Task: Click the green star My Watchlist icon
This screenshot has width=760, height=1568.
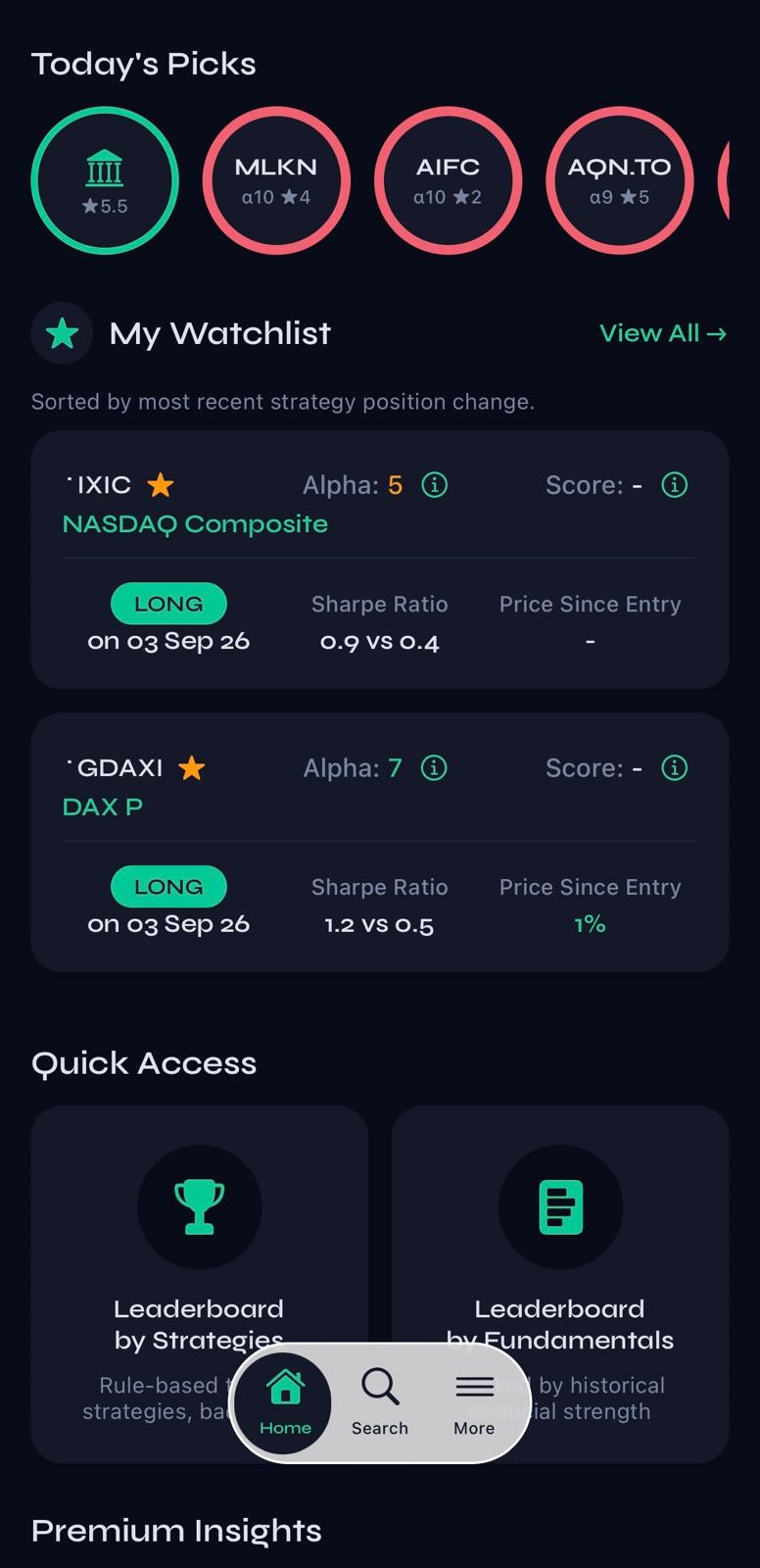Action: [x=62, y=333]
